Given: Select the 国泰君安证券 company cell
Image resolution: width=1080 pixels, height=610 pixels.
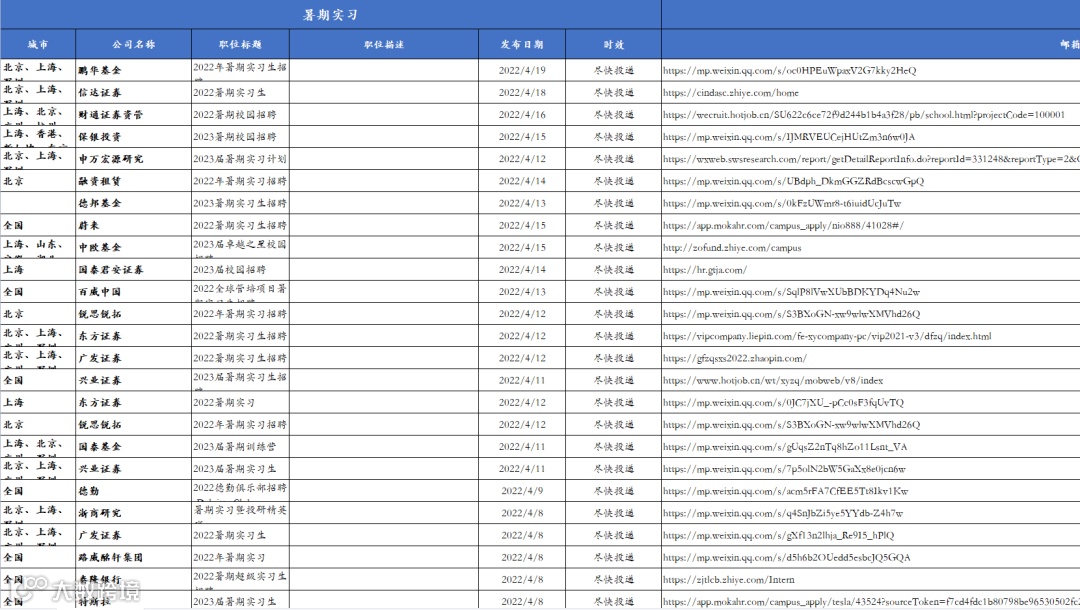Looking at the screenshot, I should 134,269.
